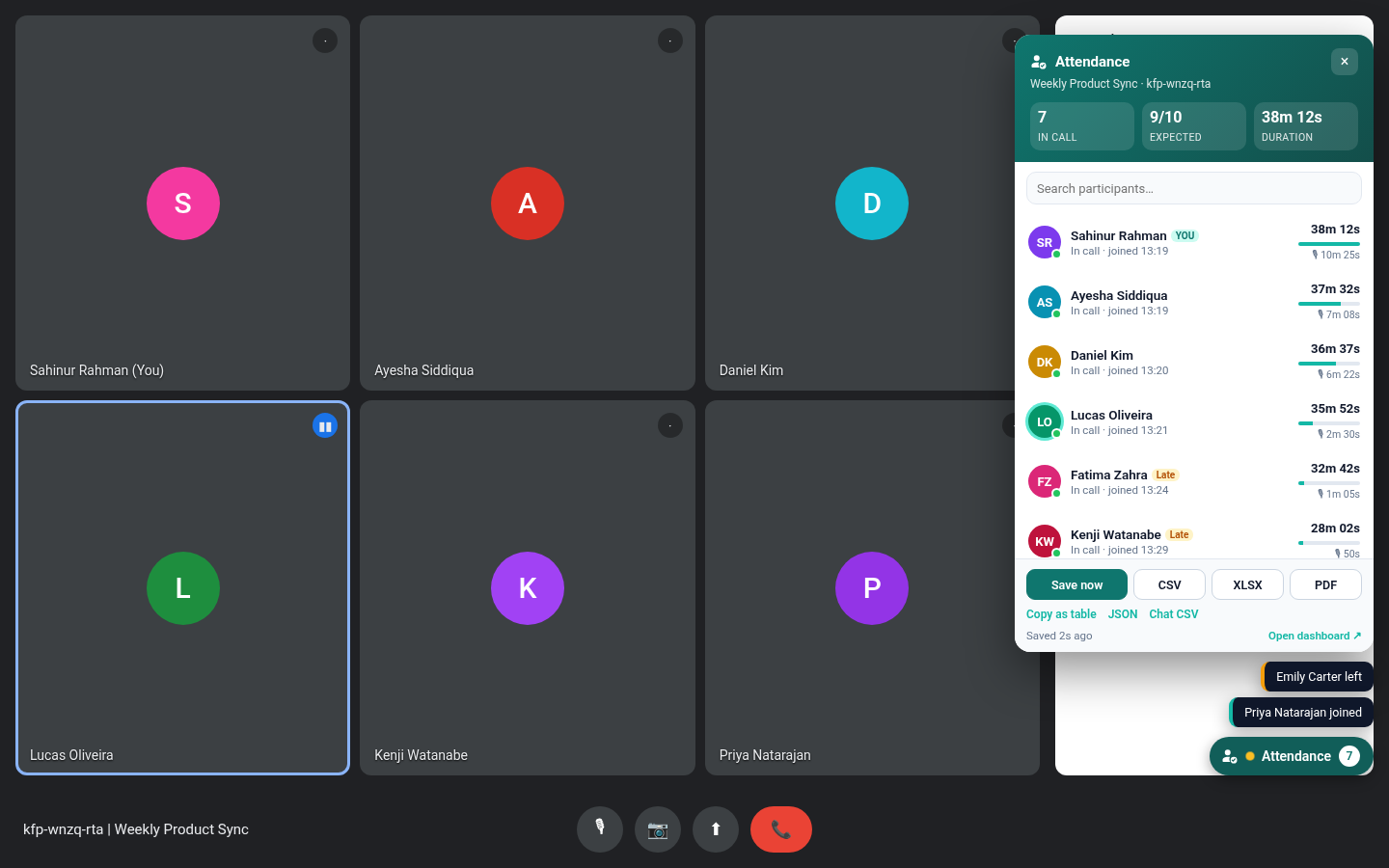This screenshot has width=1389, height=868.
Task: Export attendance as CSV
Action: click(1169, 584)
